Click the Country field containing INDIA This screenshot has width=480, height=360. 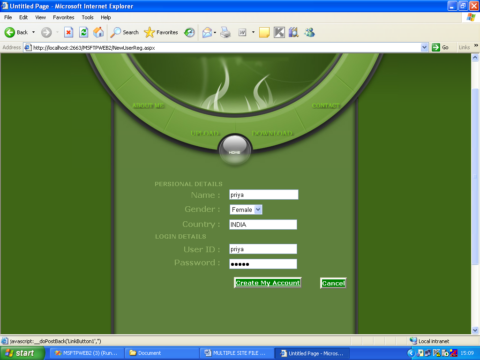click(x=263, y=224)
